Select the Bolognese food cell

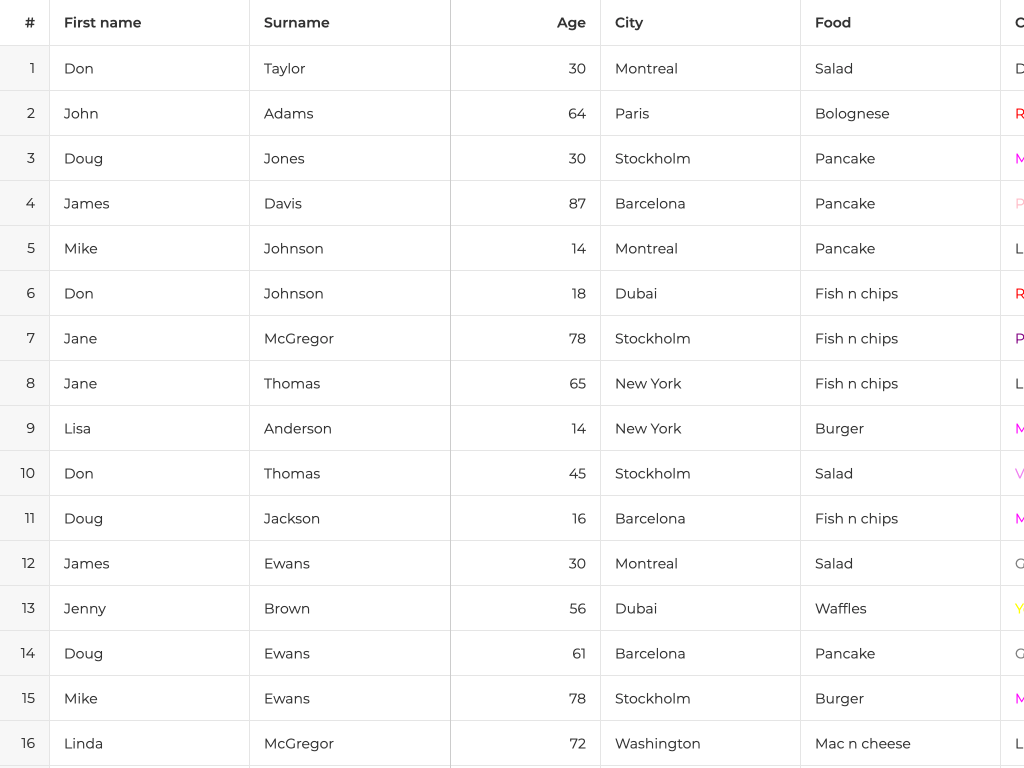[852, 113]
